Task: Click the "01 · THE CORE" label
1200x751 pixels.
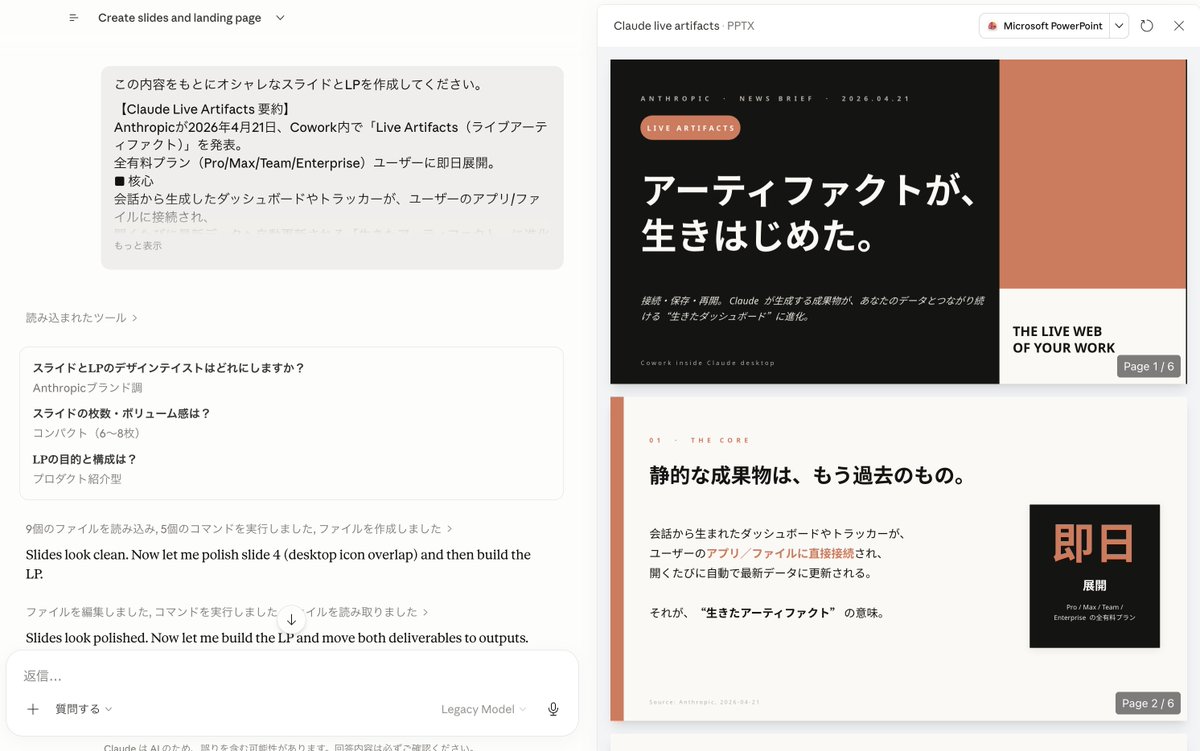Action: point(699,440)
